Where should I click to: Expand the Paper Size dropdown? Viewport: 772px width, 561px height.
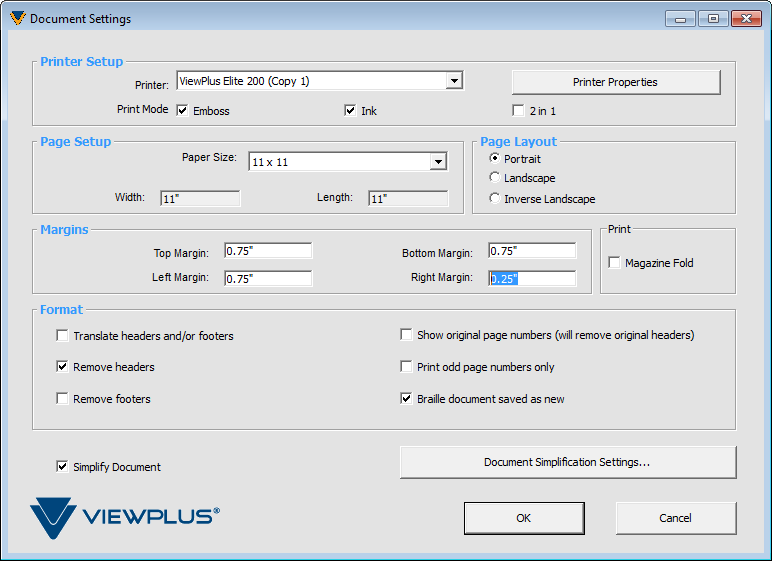[x=438, y=162]
